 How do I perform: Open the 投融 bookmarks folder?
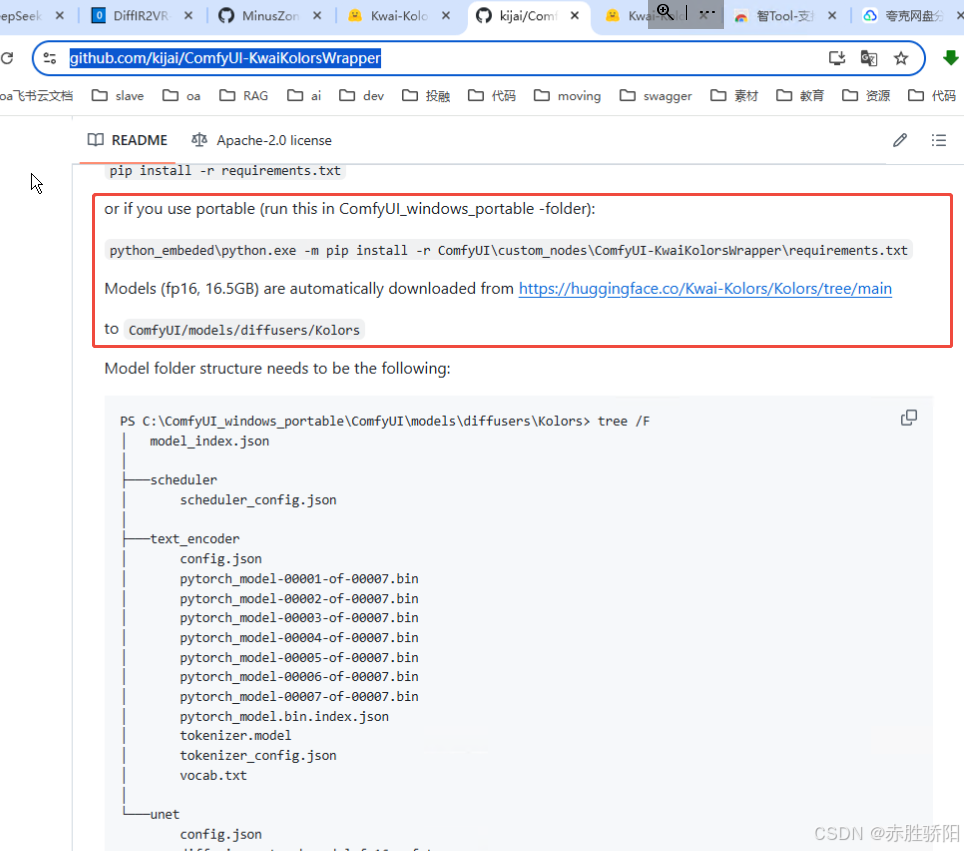[x=426, y=95]
